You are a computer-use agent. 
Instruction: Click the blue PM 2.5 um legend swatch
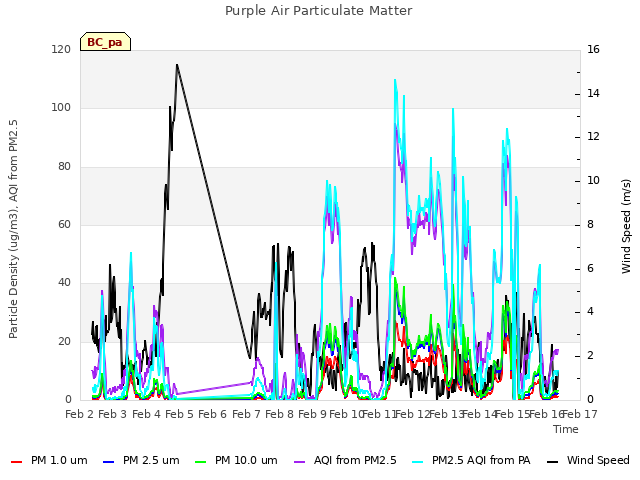tap(108, 462)
